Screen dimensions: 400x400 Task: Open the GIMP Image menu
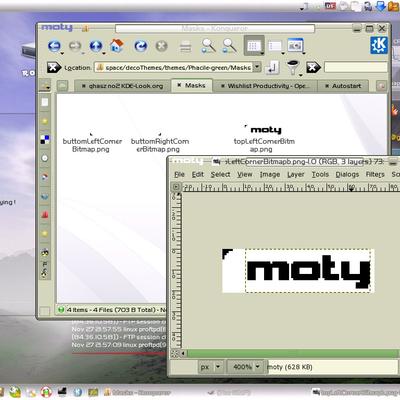(x=270, y=174)
